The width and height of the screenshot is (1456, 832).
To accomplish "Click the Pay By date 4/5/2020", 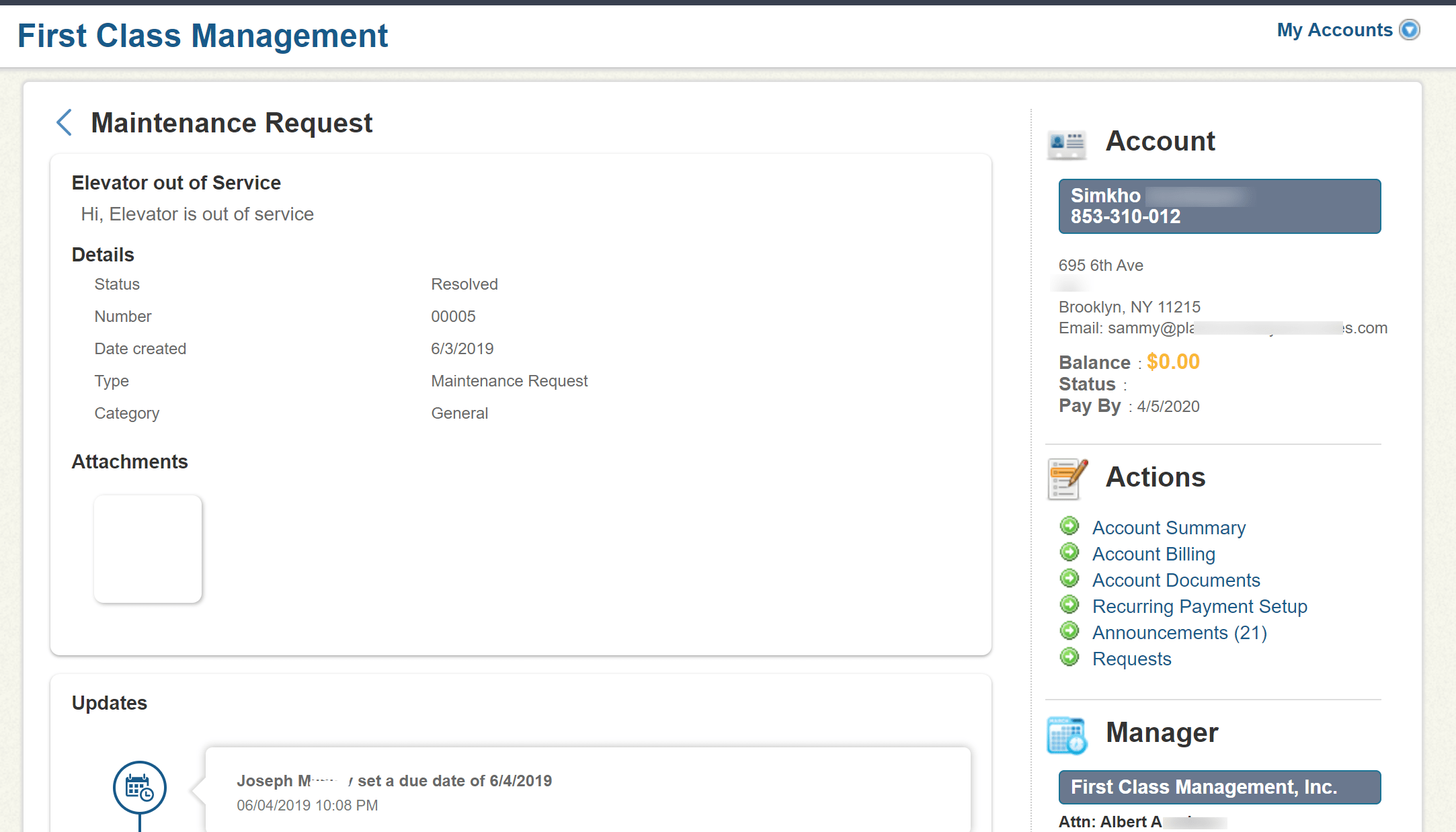I will click(x=1168, y=407).
